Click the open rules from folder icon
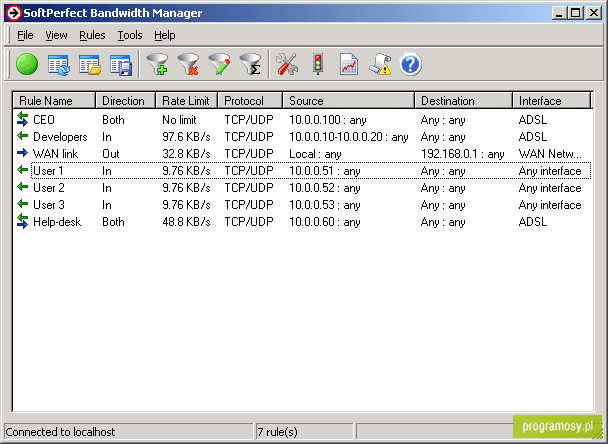This screenshot has width=608, height=444. pyautogui.click(x=90, y=65)
